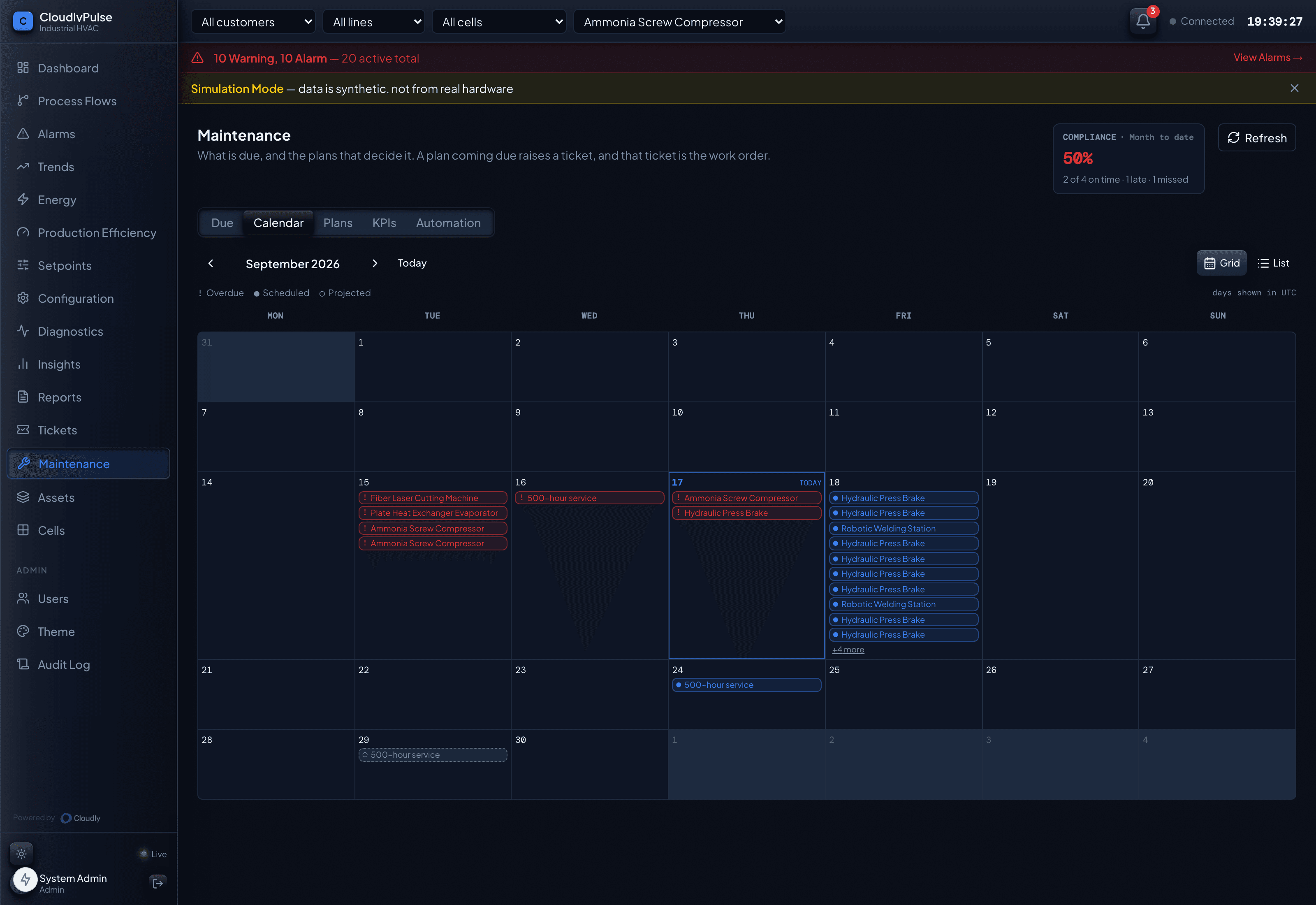The width and height of the screenshot is (1316, 905).
Task: Open overdue Fiber Laser Cutting Machine event
Action: (x=433, y=498)
